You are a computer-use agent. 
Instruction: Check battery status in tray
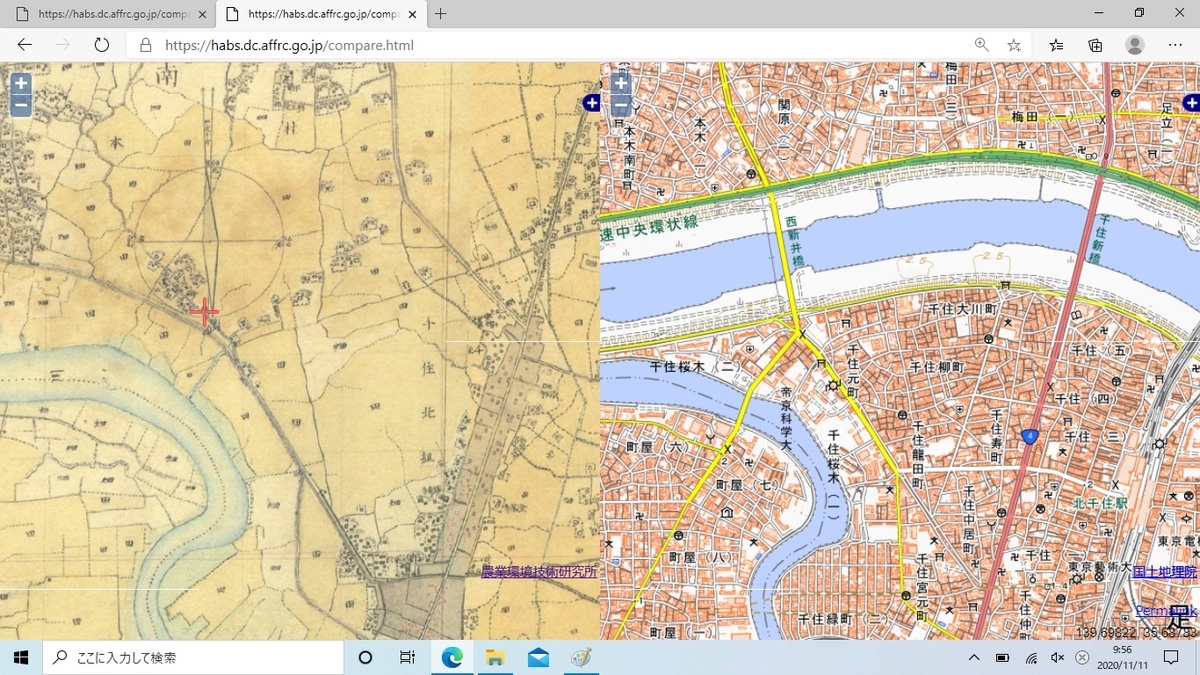1003,657
